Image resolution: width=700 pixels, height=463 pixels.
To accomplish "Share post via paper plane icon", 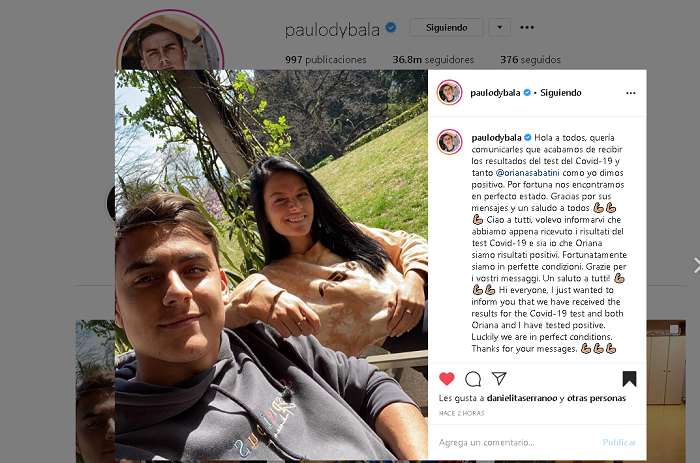I will (499, 378).
